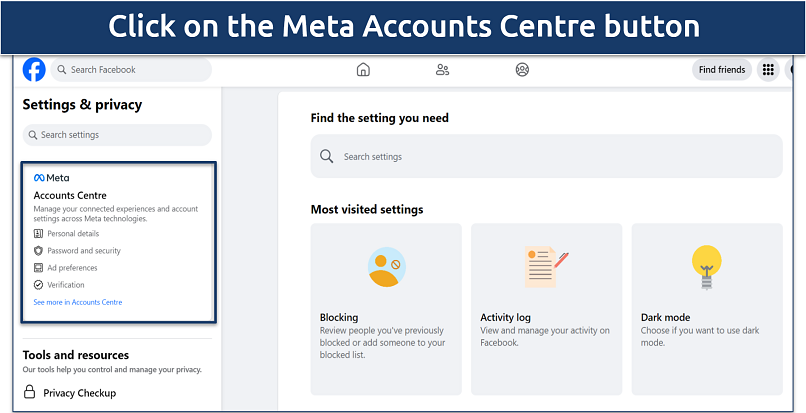Viewport: 806px width, 413px height.
Task: Click the main Search settings box
Action: point(546,157)
